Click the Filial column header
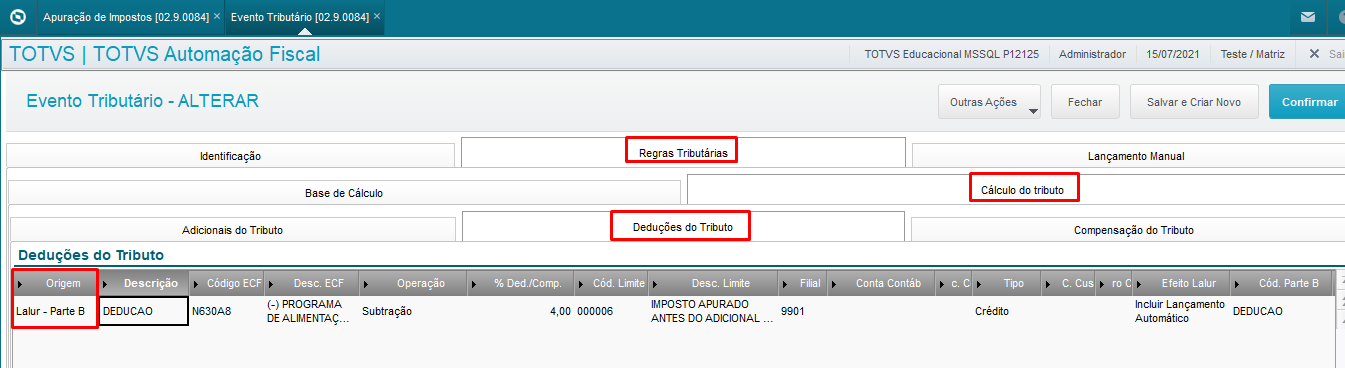Image resolution: width=1345 pixels, height=368 pixels. point(802,283)
